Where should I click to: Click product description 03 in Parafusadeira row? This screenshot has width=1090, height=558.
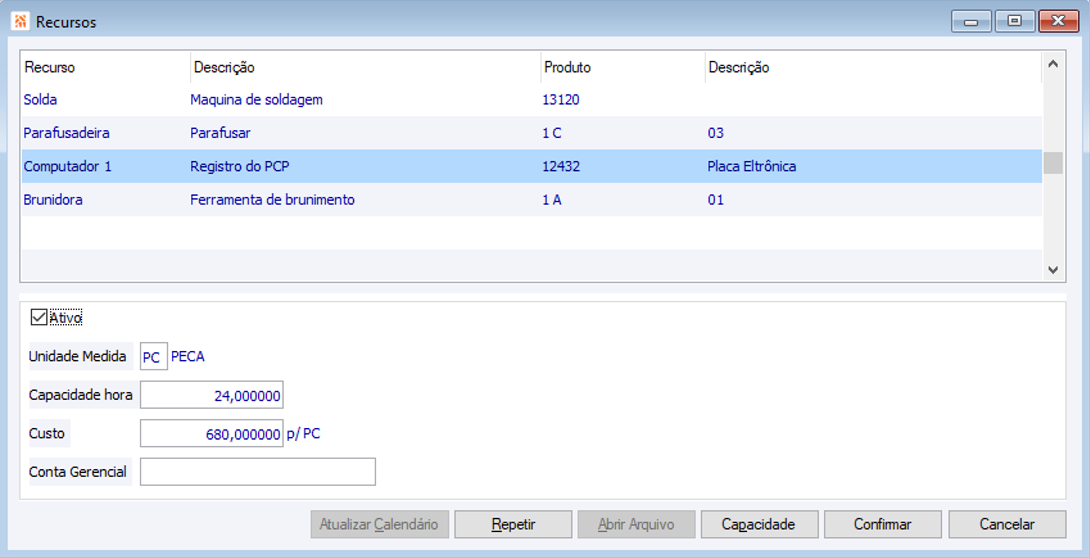click(715, 133)
